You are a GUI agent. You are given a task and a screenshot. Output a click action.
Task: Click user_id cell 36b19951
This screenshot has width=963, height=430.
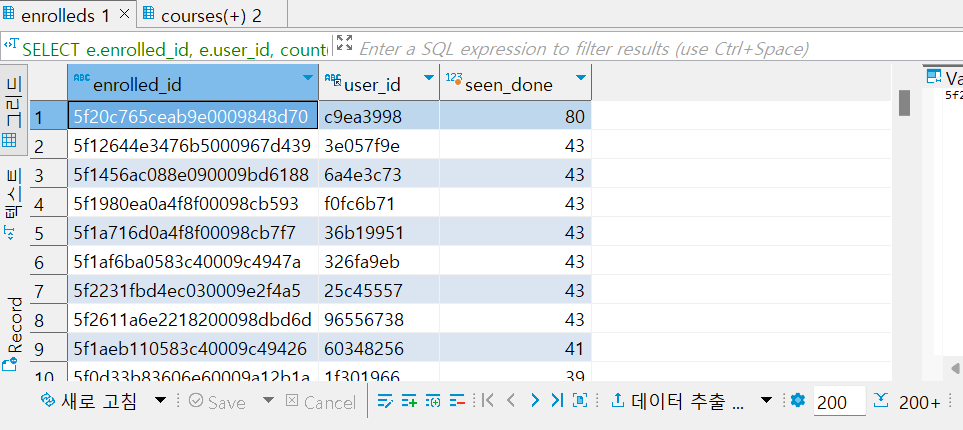pyautogui.click(x=379, y=233)
